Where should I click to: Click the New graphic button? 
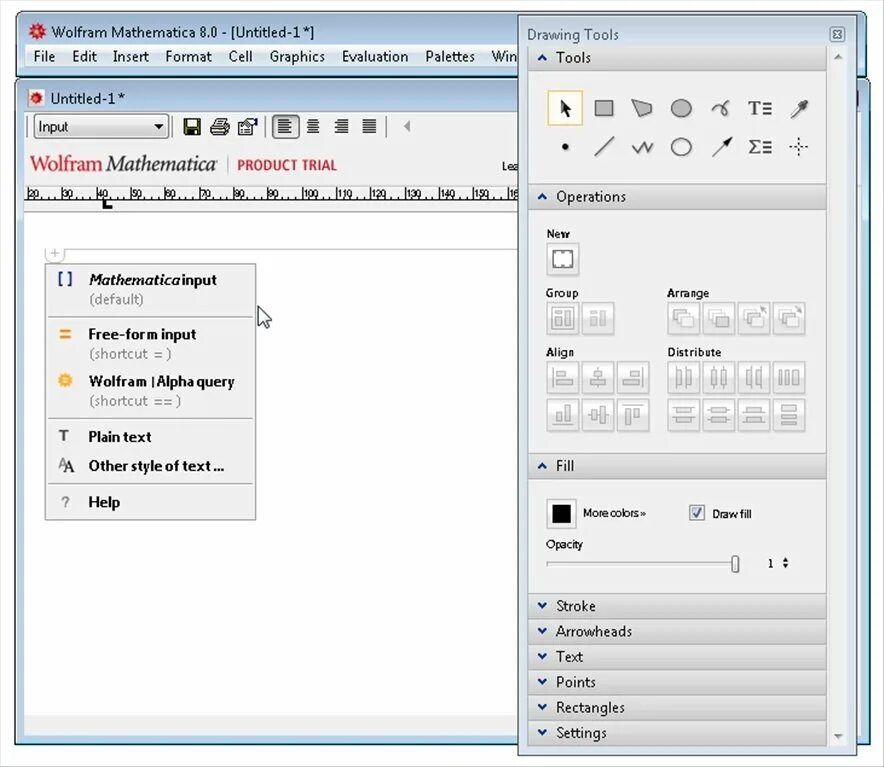pyautogui.click(x=563, y=259)
